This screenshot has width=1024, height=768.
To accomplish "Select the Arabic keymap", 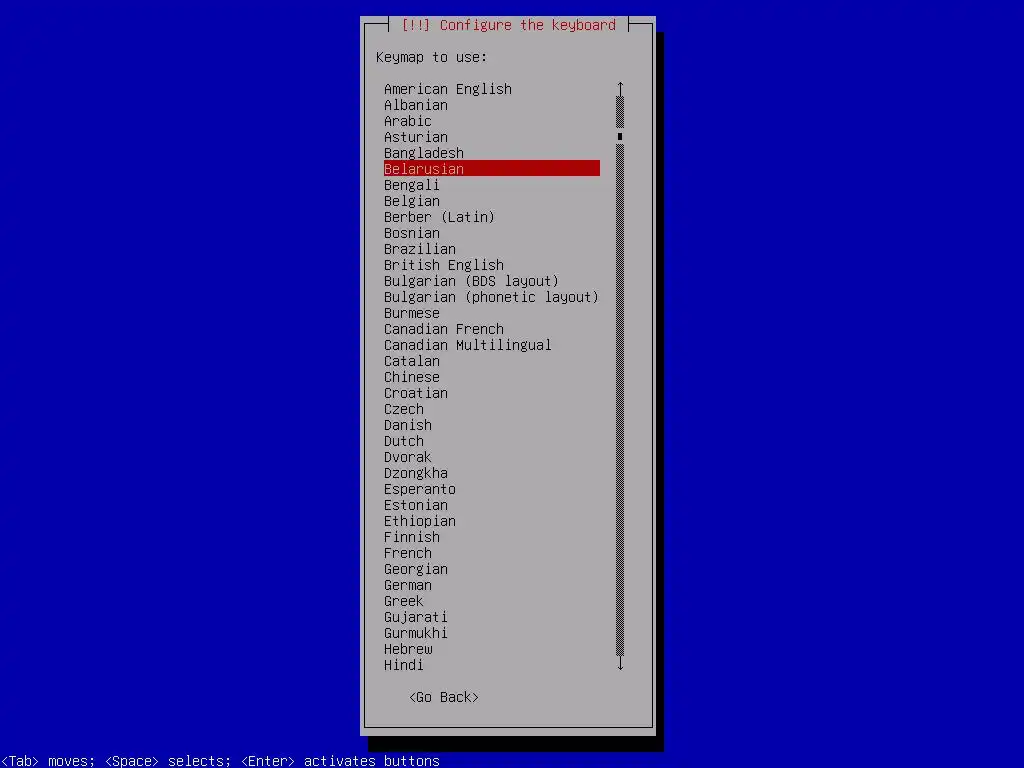I will [492, 121].
